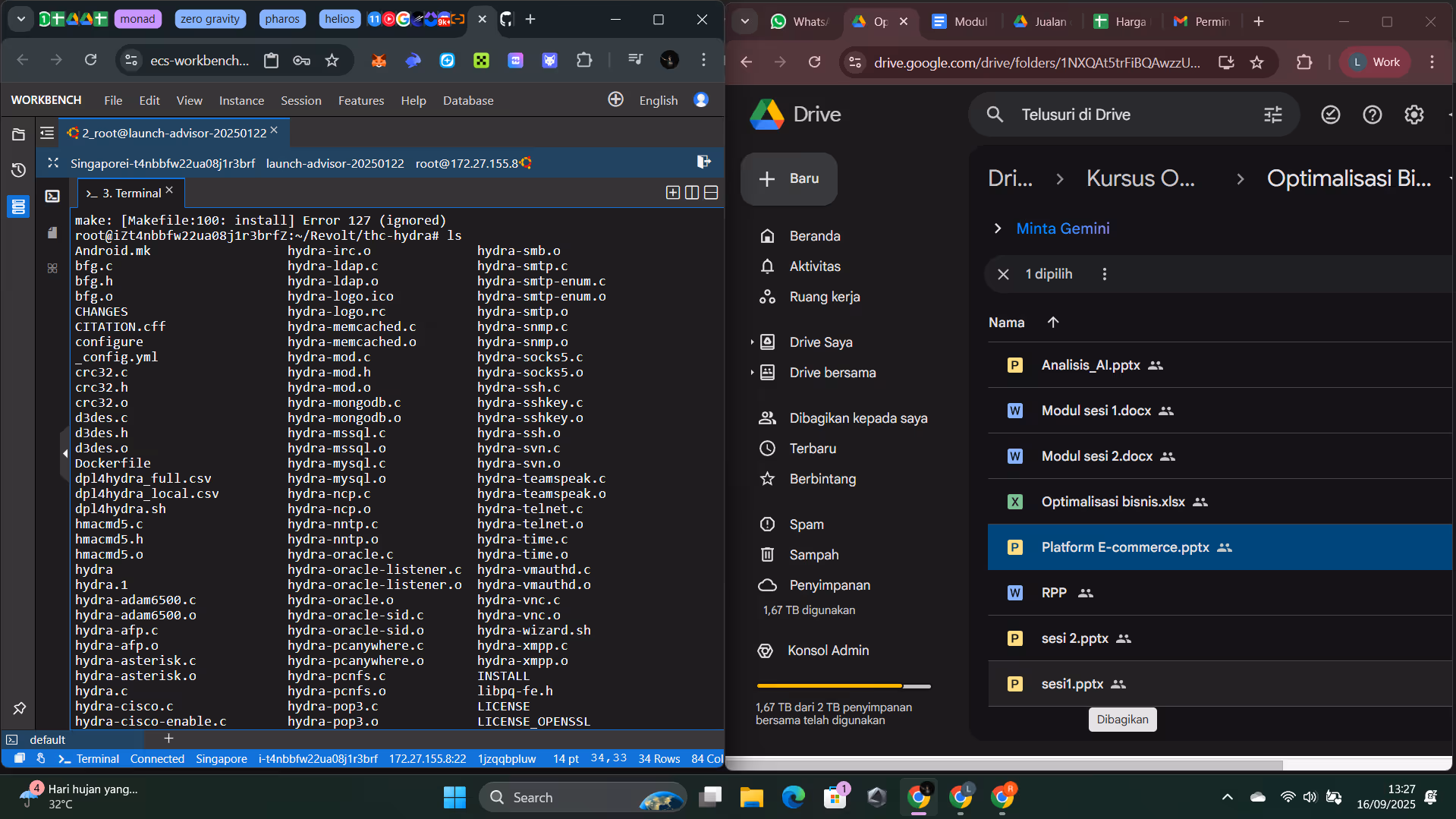Expand the Drive bersama tree arrow
Viewport: 1456px width, 819px height.
(x=752, y=373)
